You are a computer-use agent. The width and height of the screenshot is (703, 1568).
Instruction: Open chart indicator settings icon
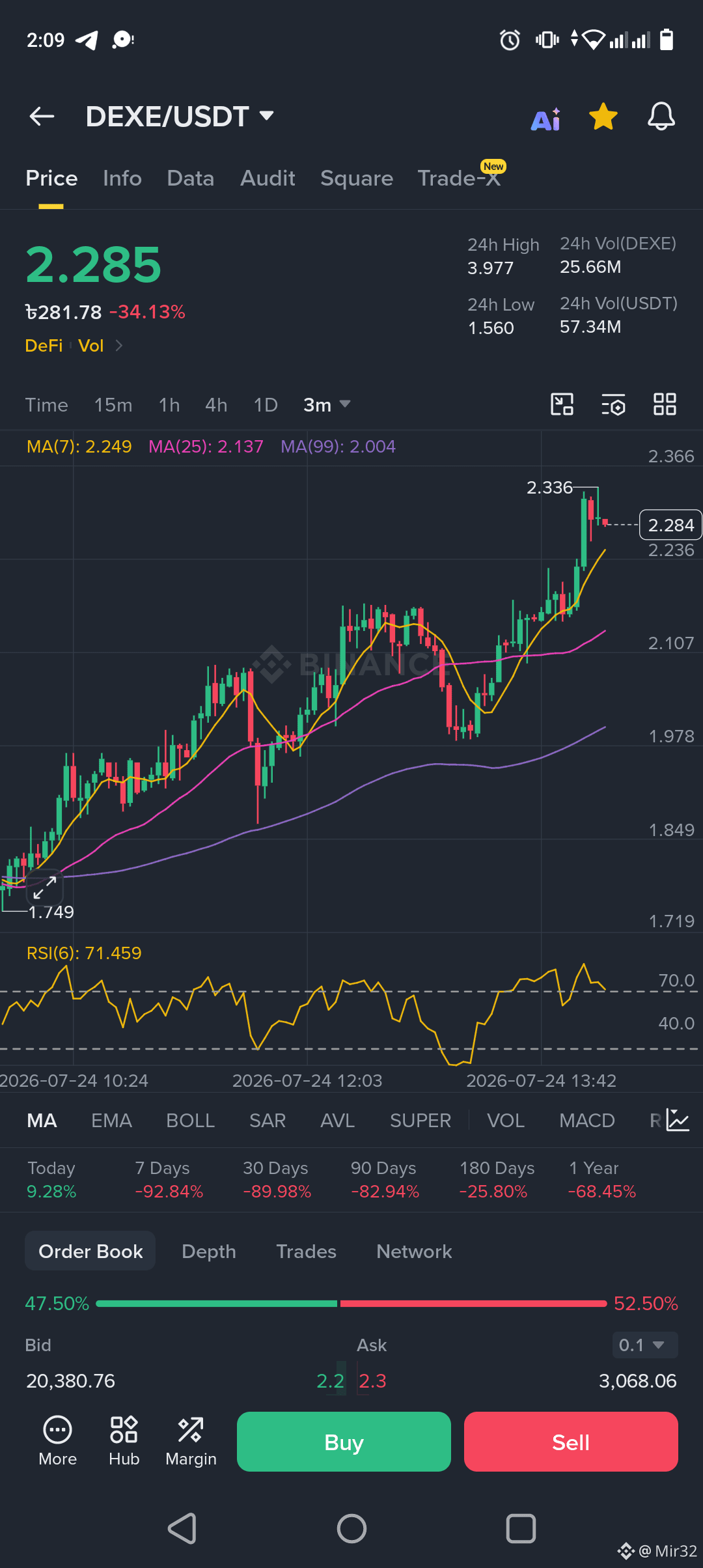tap(613, 404)
